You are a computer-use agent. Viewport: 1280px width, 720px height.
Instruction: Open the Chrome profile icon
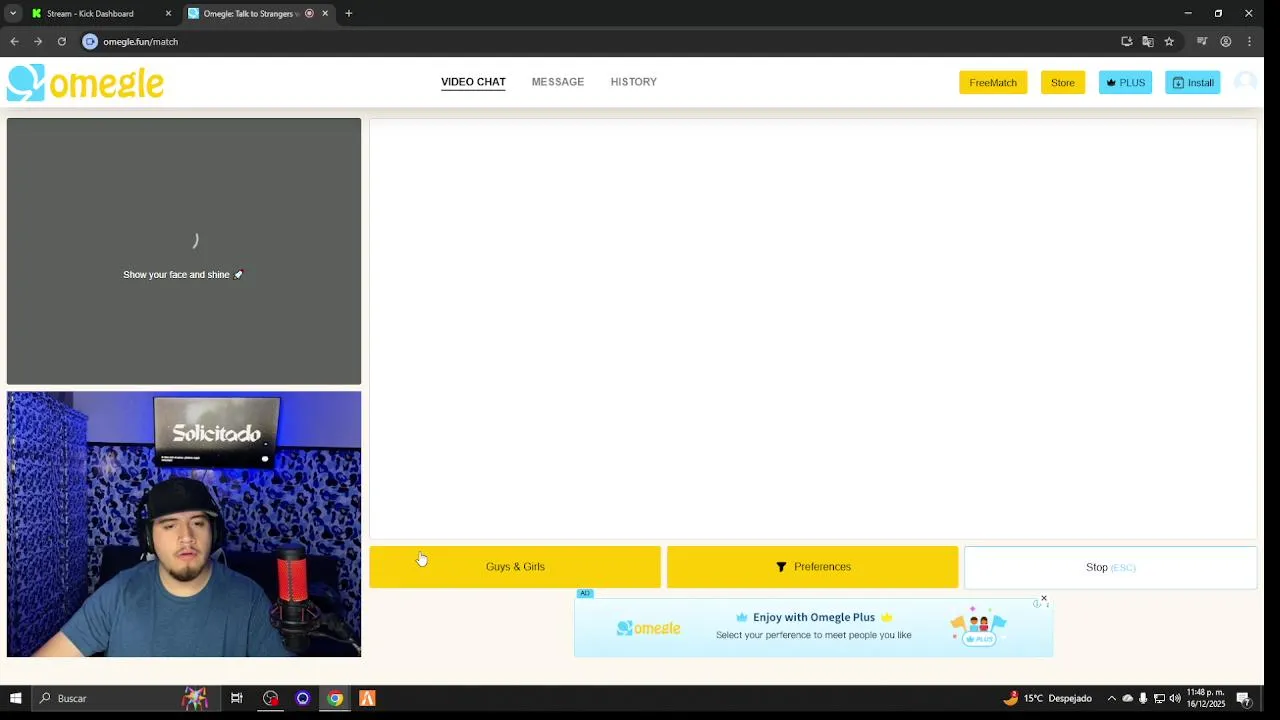1226,42
